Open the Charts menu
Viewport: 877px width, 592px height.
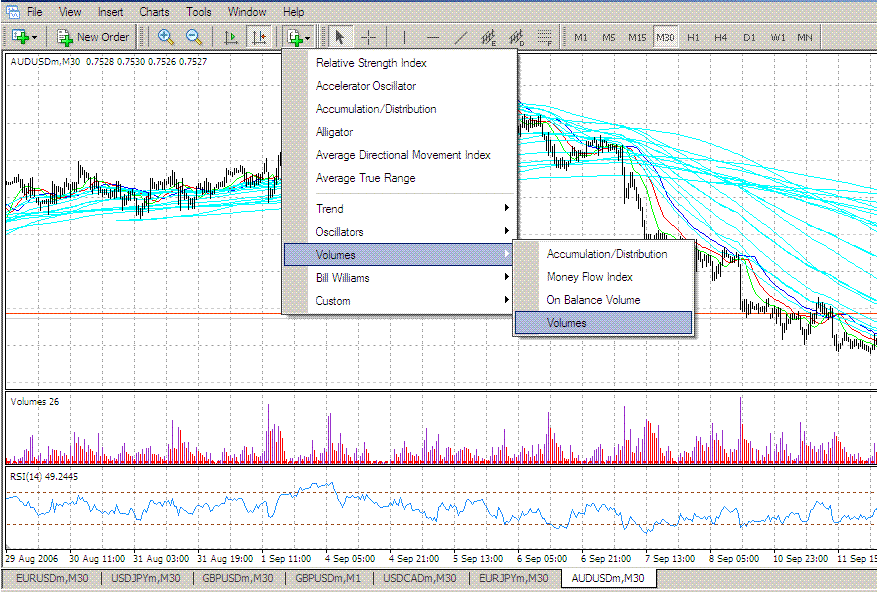click(x=154, y=11)
